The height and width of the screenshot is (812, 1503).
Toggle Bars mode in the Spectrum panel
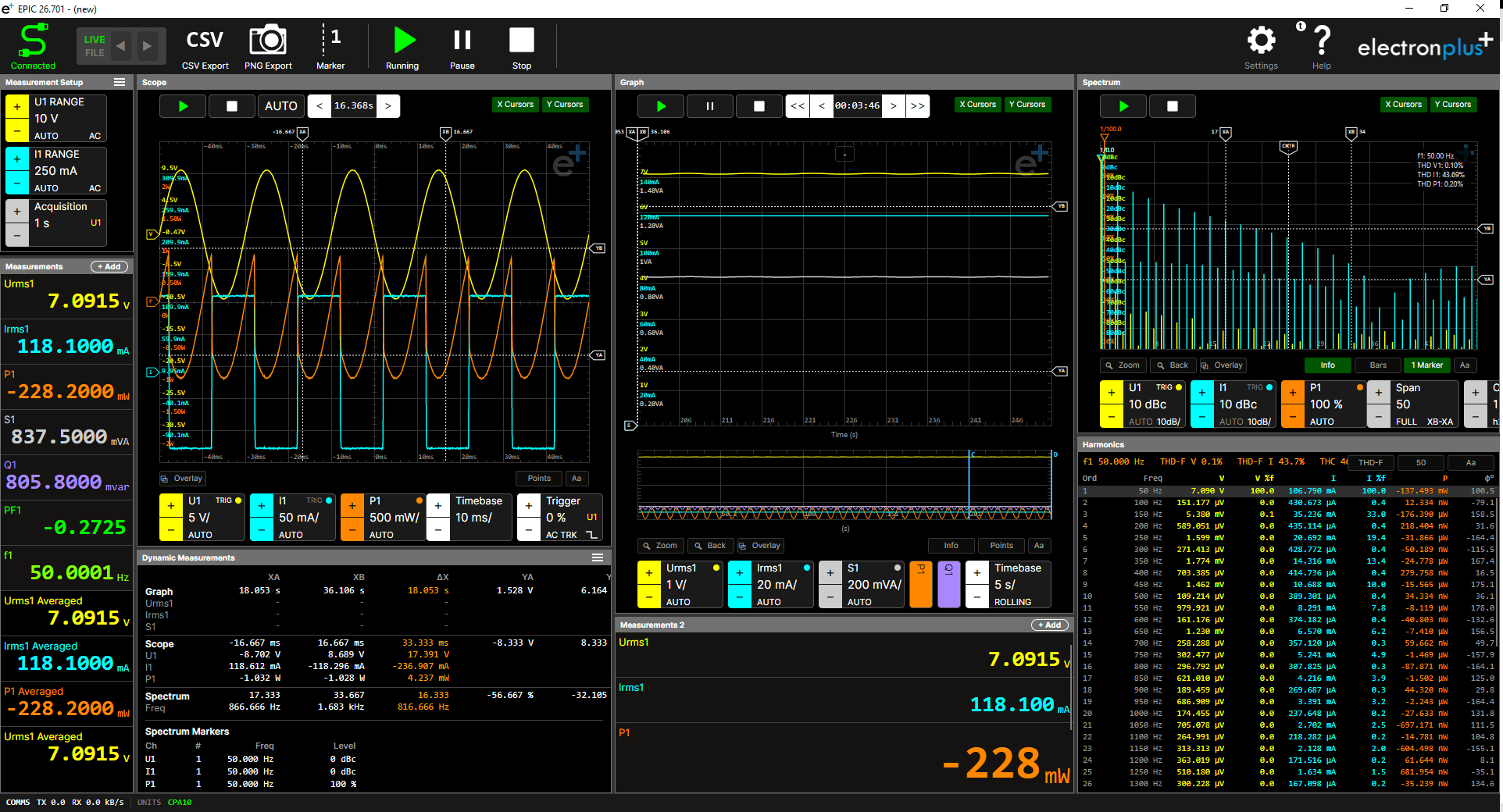1378,365
